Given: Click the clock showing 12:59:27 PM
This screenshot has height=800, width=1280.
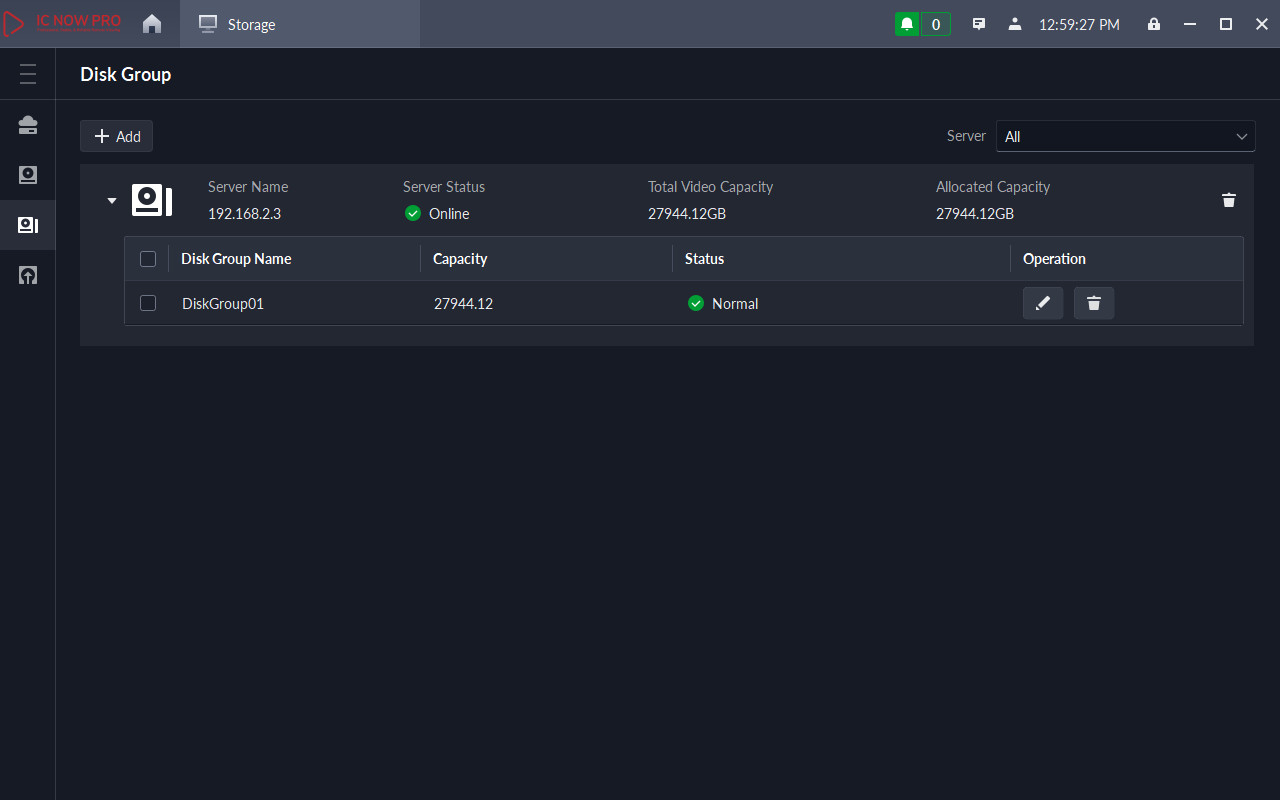Looking at the screenshot, I should coord(1079,24).
